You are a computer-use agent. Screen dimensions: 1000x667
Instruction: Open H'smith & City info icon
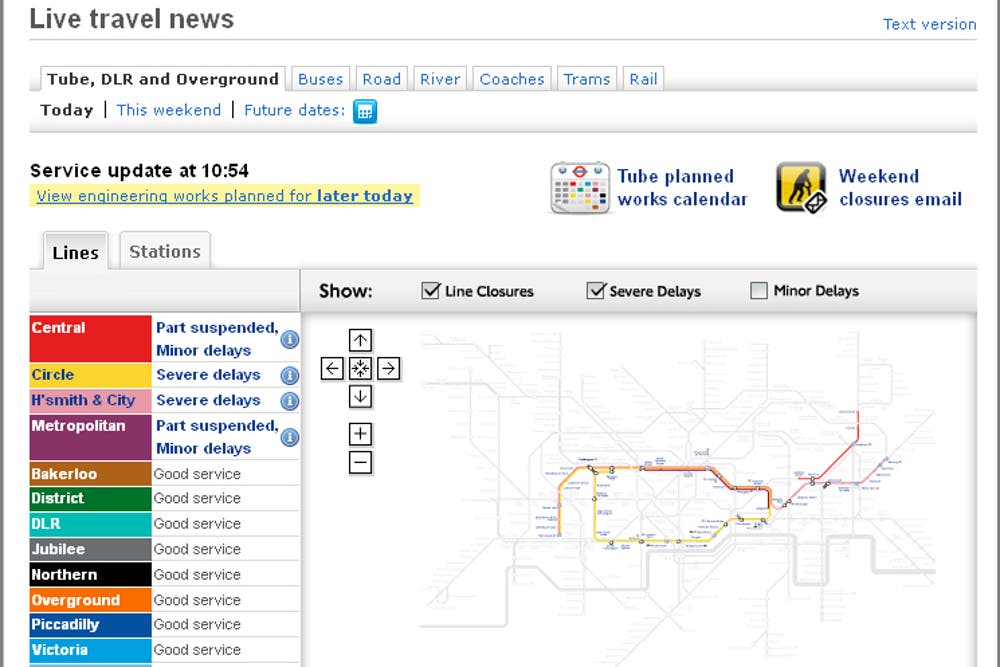click(x=290, y=401)
